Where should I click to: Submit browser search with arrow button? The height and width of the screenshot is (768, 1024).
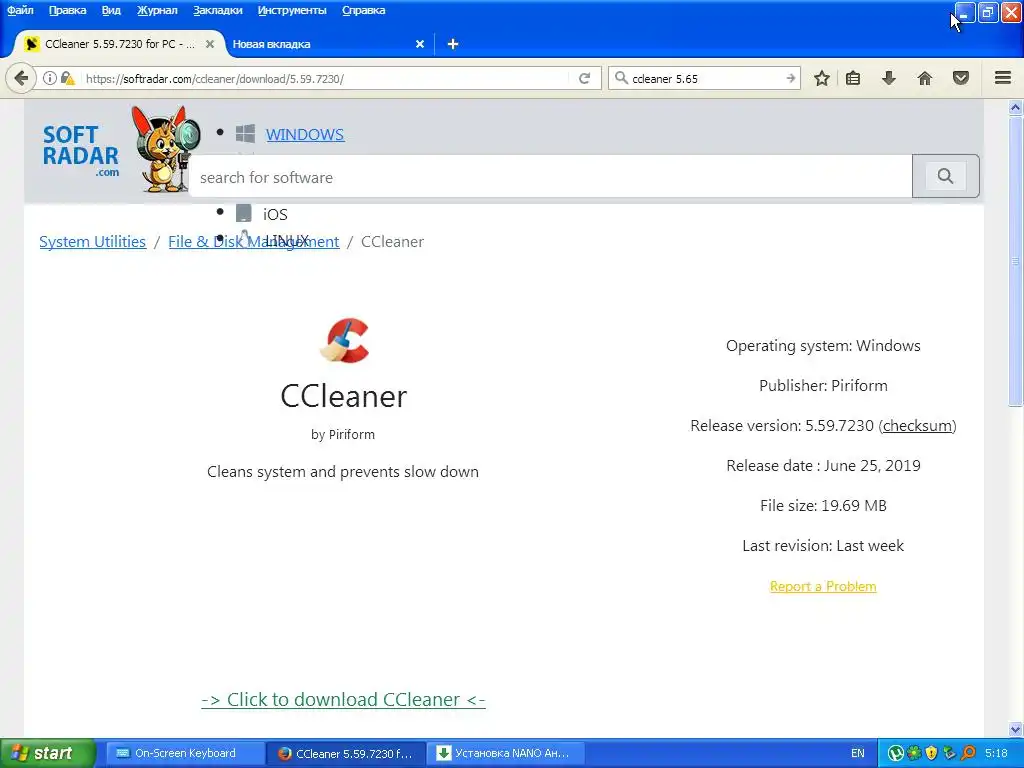pyautogui.click(x=790, y=78)
